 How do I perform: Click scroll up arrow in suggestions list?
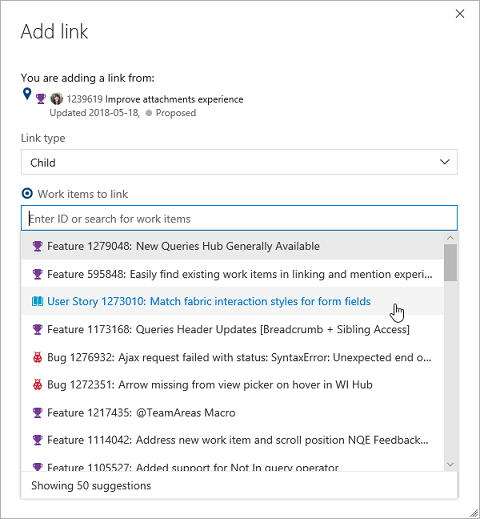tap(450, 238)
